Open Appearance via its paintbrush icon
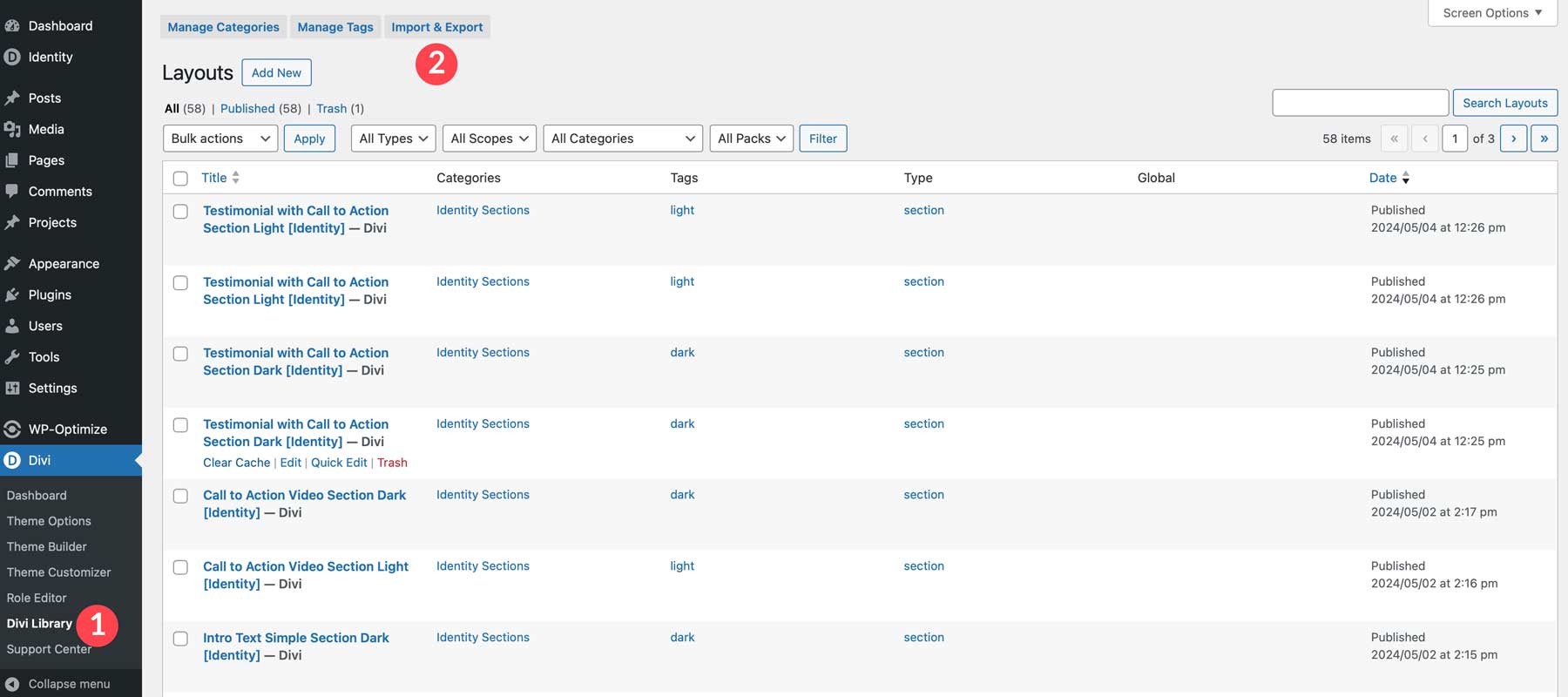This screenshot has height=697, width=1568. 12,263
